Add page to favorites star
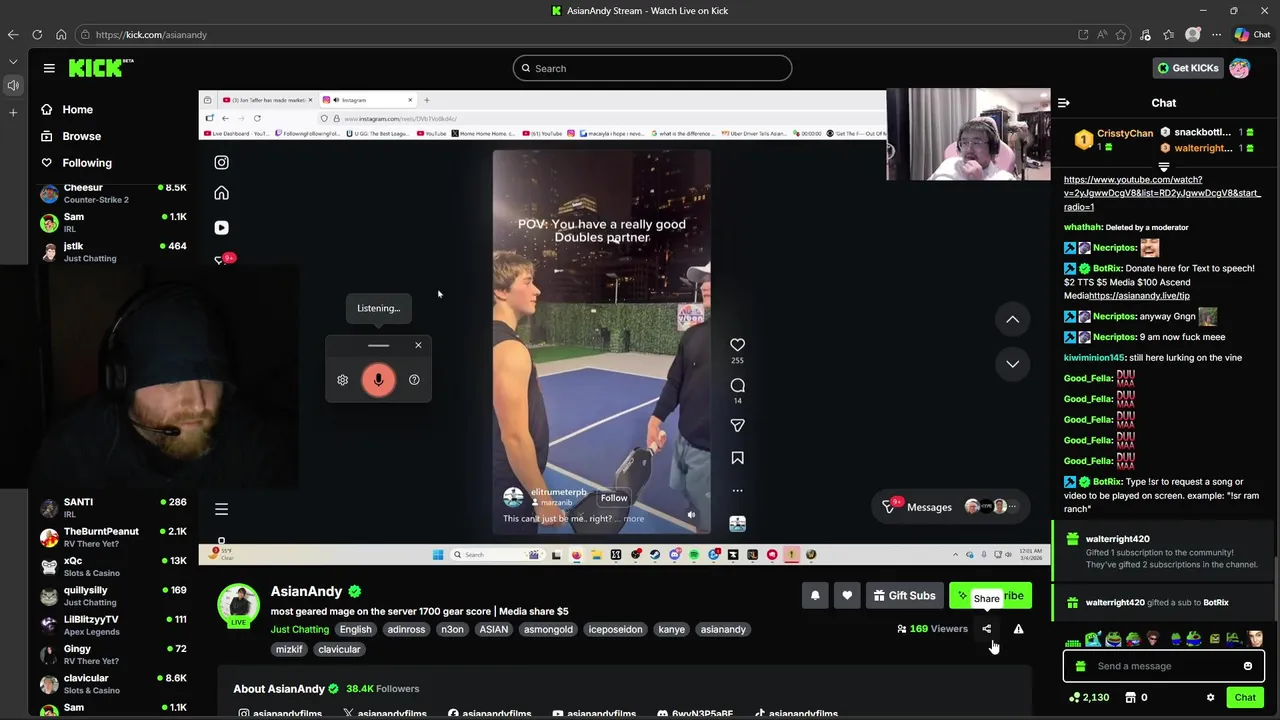This screenshot has width=1280, height=720. coord(1121,35)
